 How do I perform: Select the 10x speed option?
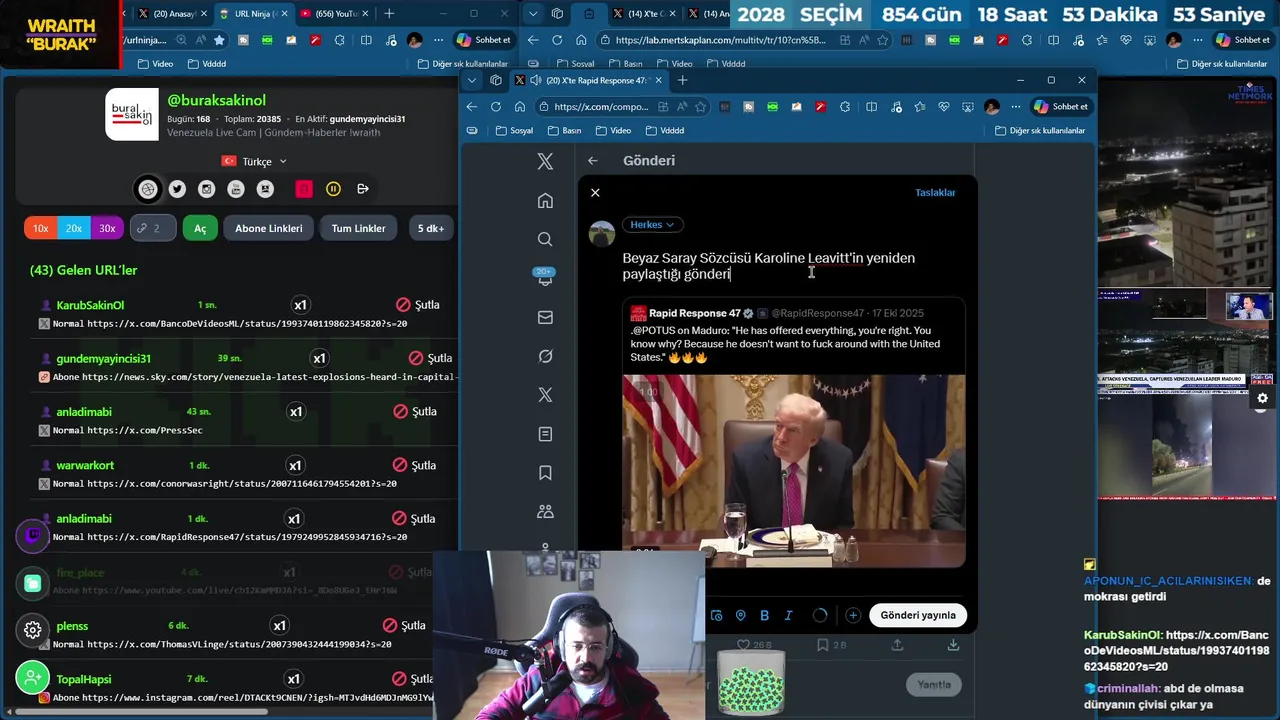[41, 228]
